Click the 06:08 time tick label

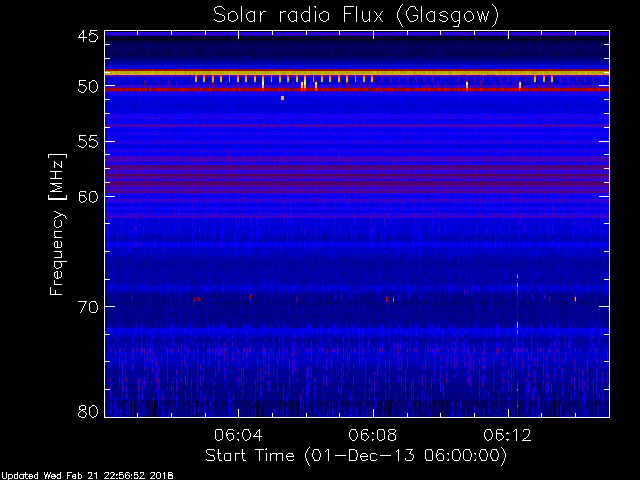pyautogui.click(x=373, y=435)
